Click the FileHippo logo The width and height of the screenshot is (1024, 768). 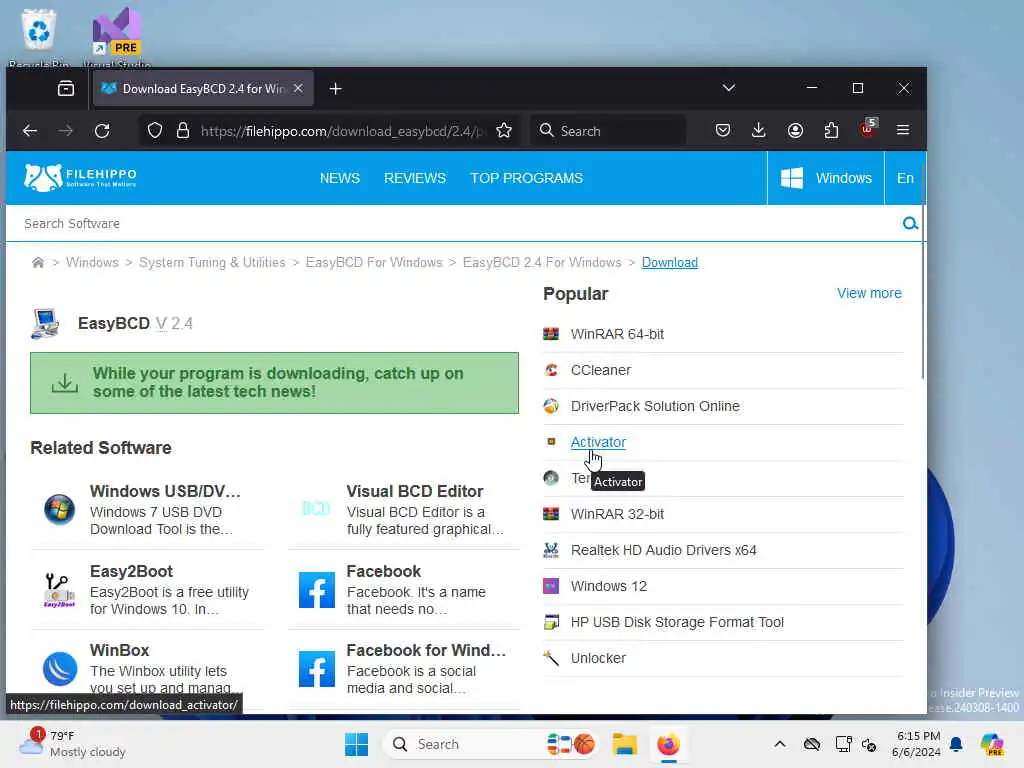[x=80, y=178]
